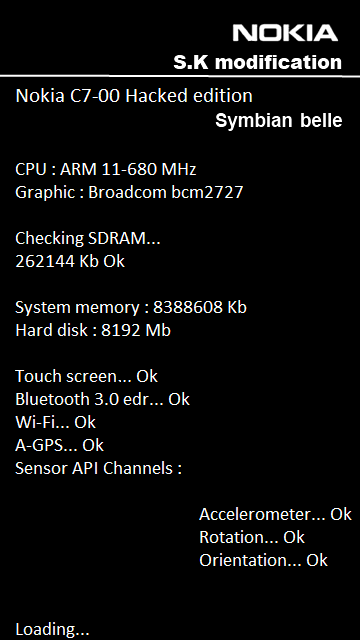
Task: Click the horizontal divider under the header
Action: 180,76
